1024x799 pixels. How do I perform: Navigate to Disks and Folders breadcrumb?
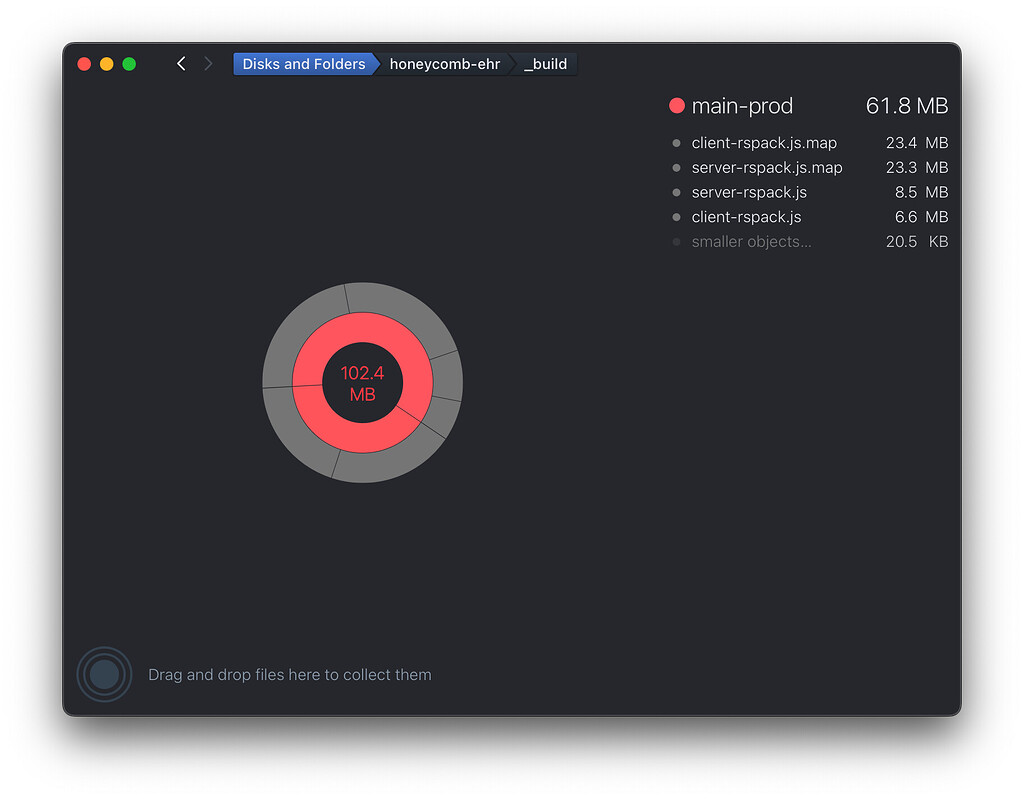(304, 63)
